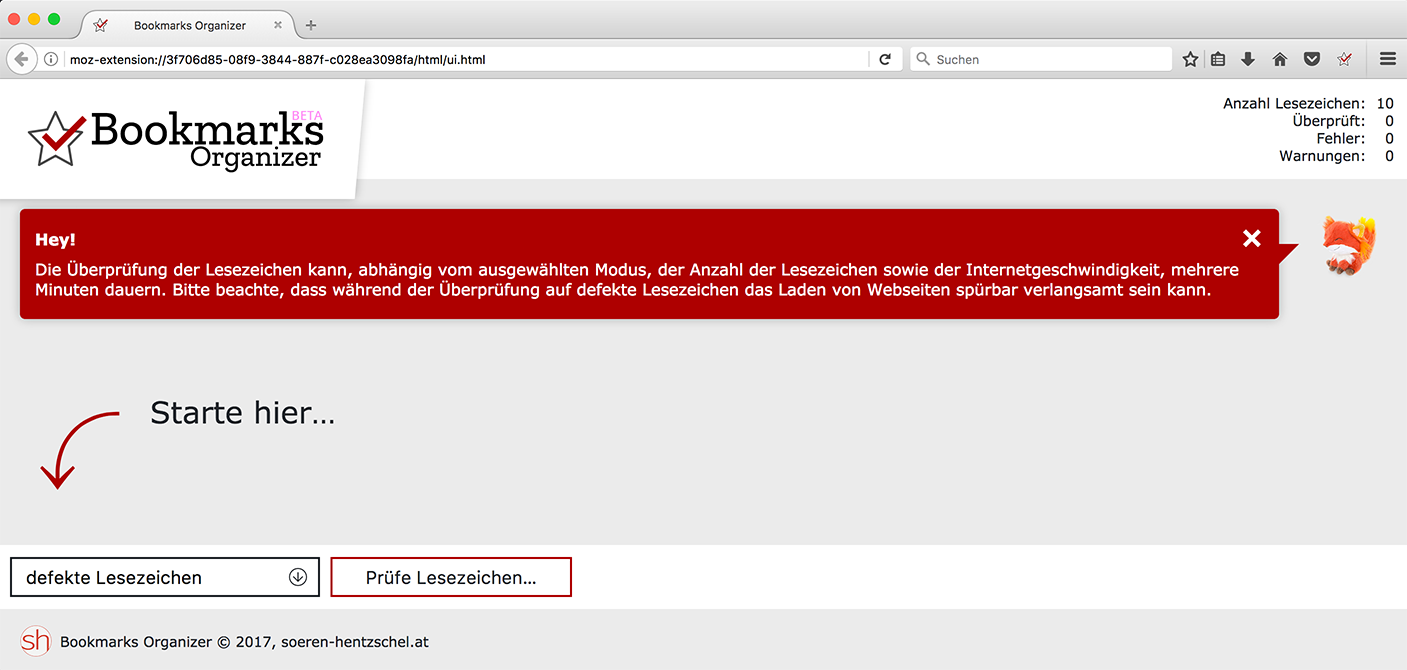Image resolution: width=1407 pixels, height=670 pixels.
Task: Click the moz-extension URL address field
Action: click(465, 60)
